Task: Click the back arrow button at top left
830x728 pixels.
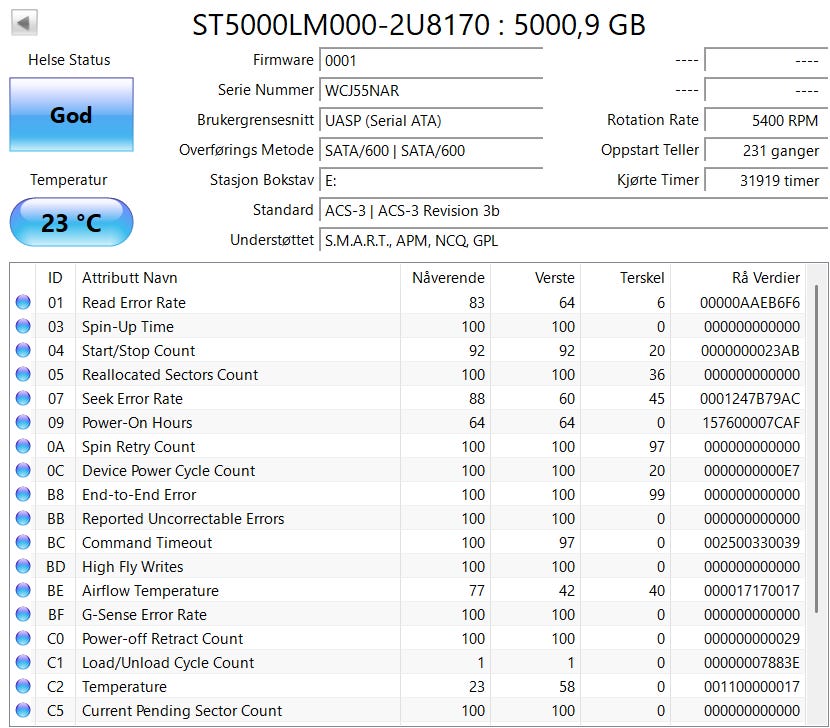Action: coord(25,23)
